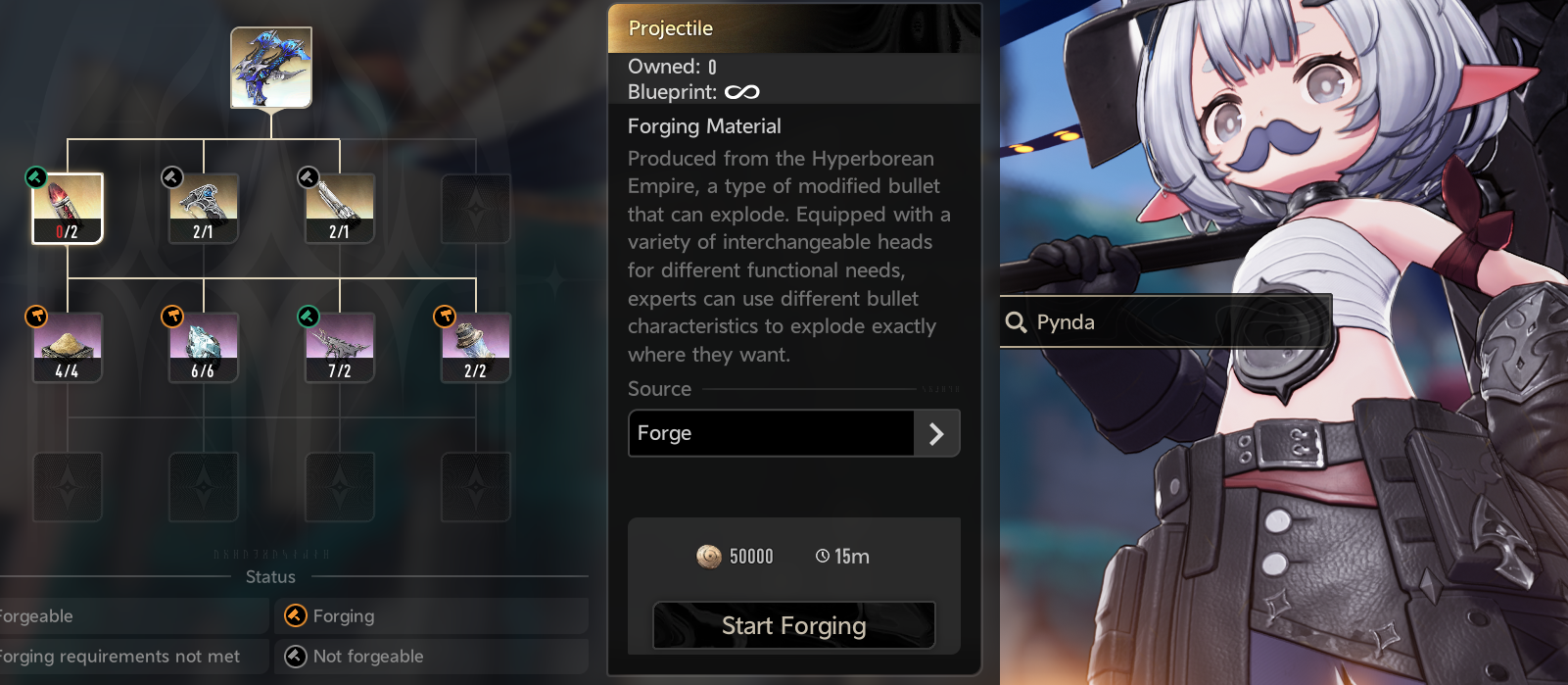Screen dimensions: 1568x685
Task: Click the green hammer badge on bullet item
Action: 36,177
